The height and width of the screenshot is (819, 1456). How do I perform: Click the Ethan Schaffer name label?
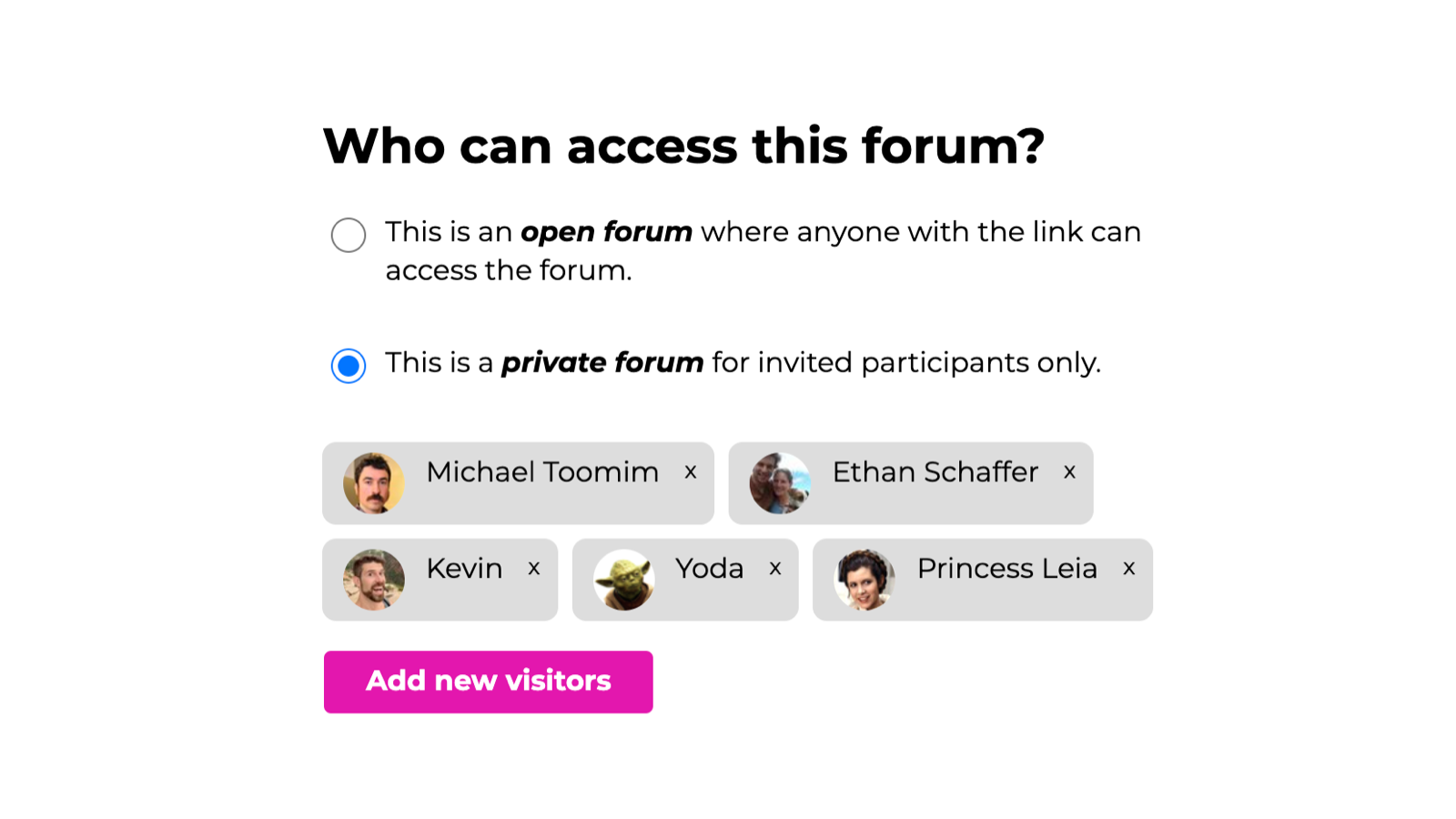click(x=935, y=472)
